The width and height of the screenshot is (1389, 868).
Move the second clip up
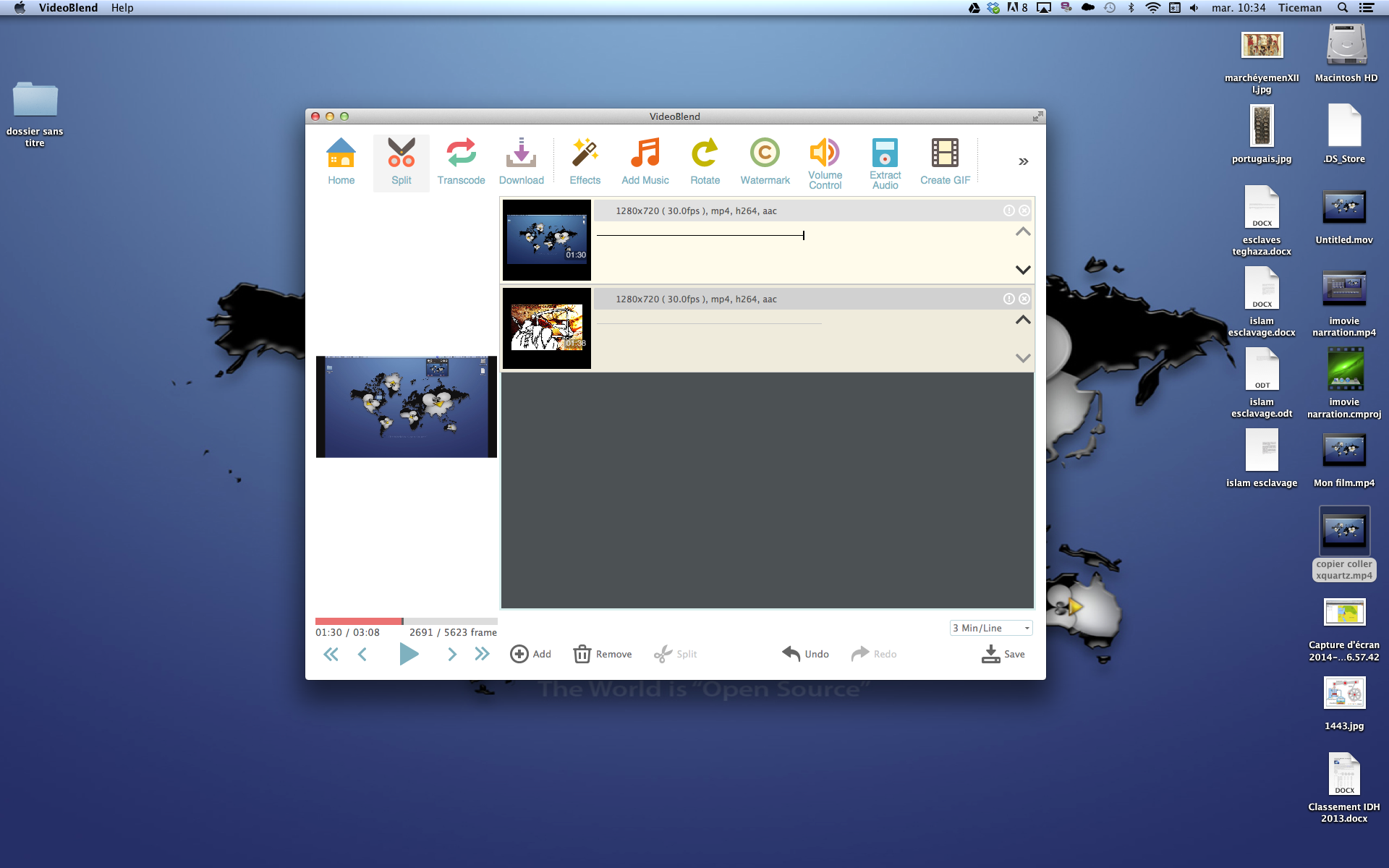tap(1023, 320)
